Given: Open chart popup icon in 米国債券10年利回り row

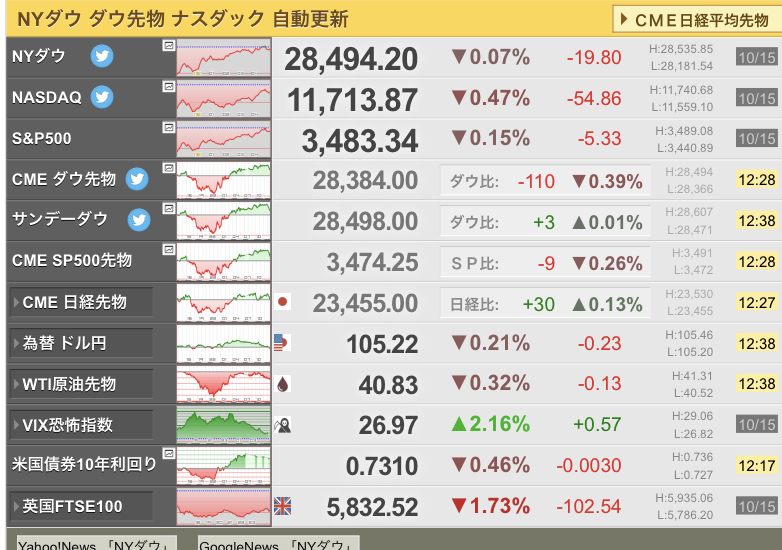Looking at the screenshot, I should click(169, 453).
